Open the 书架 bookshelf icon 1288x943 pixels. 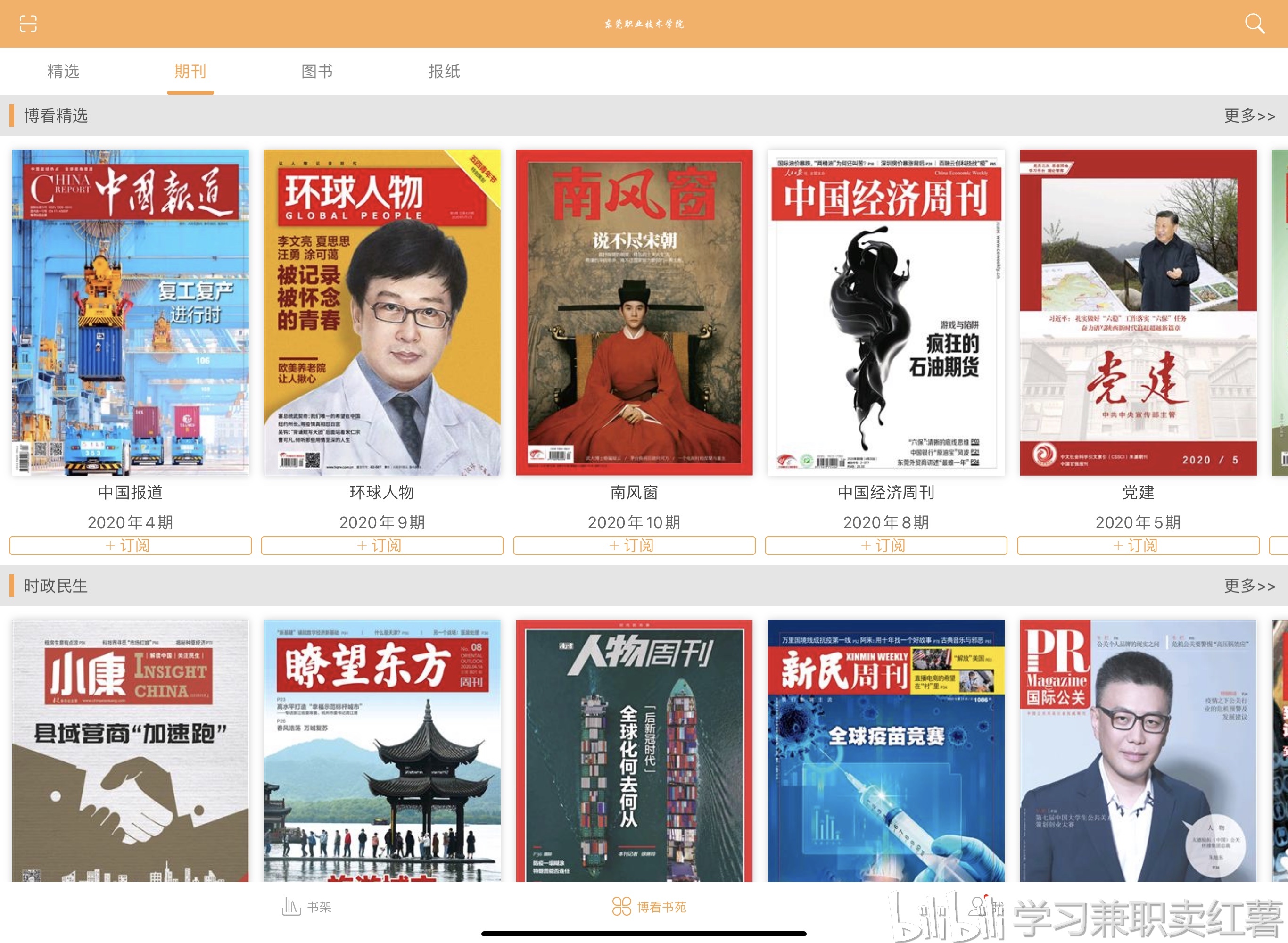point(291,906)
